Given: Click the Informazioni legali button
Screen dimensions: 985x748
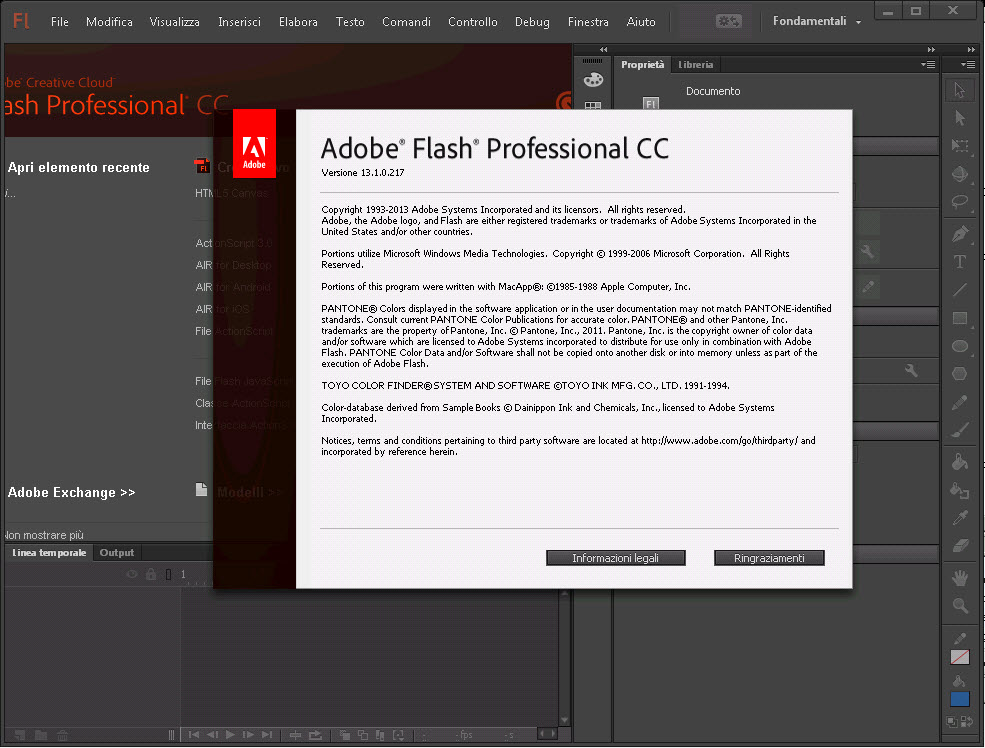Looking at the screenshot, I should point(616,558).
